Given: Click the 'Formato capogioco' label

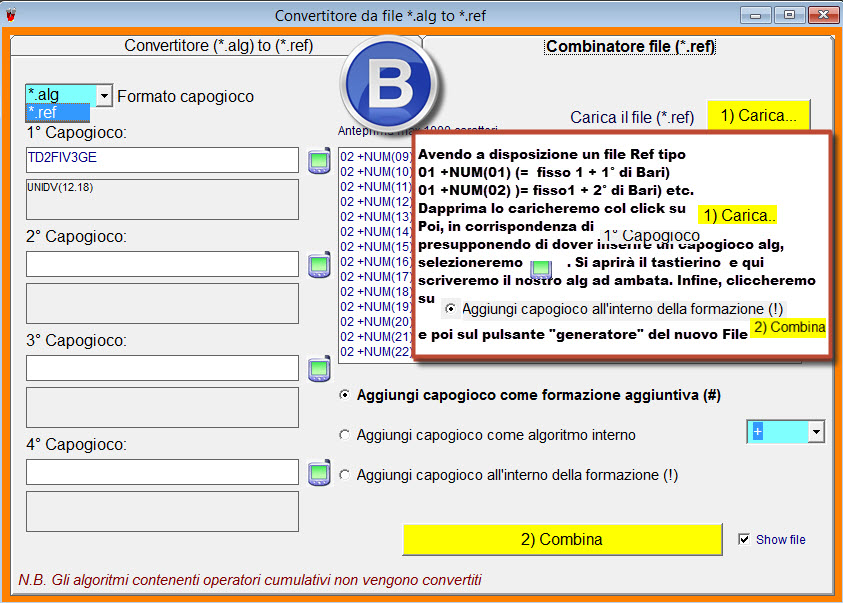Looking at the screenshot, I should pos(185,97).
